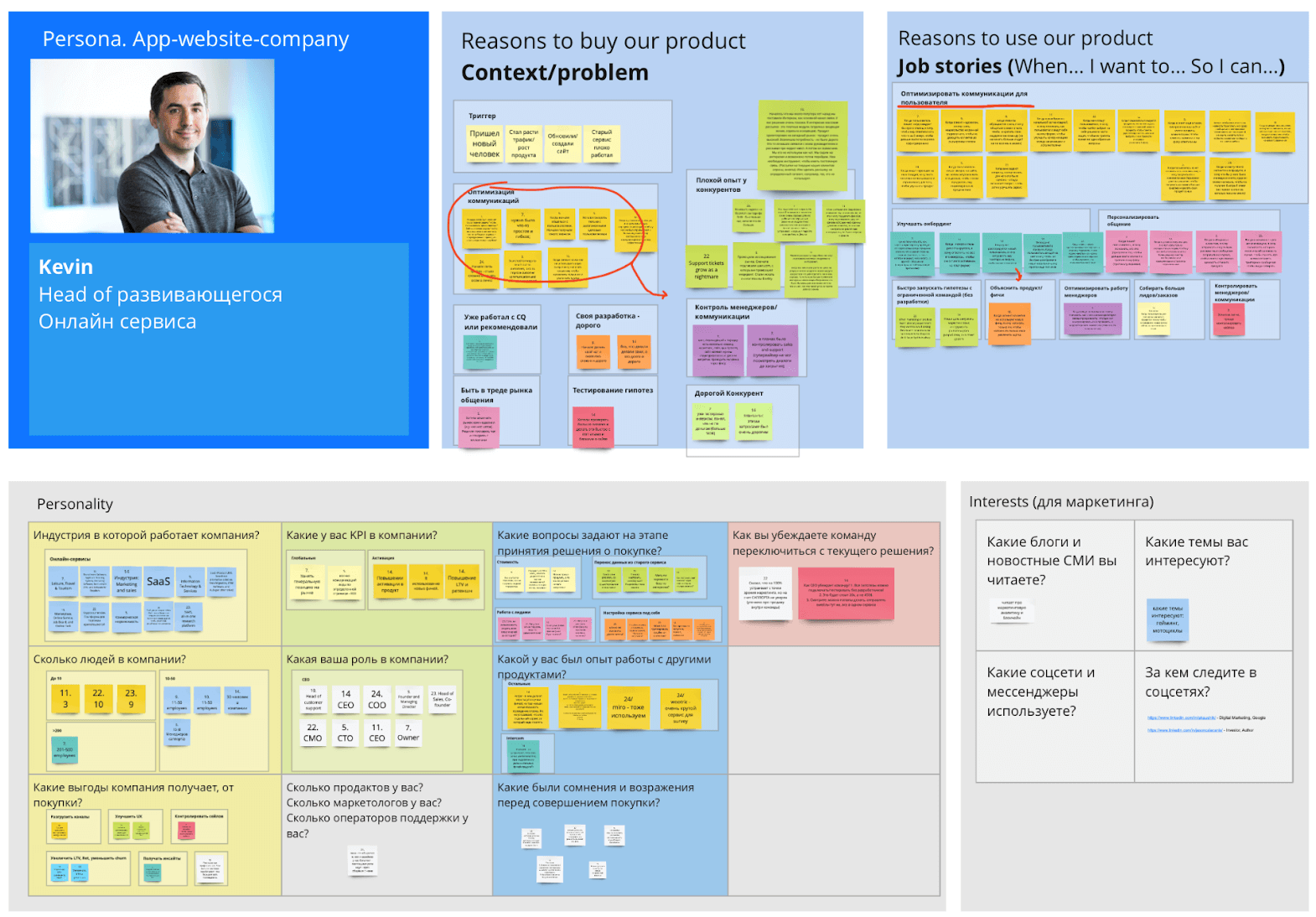1316x917 pixels.
Task: Click 'Какие у вас KPI в компании?' question
Action: click(x=362, y=535)
